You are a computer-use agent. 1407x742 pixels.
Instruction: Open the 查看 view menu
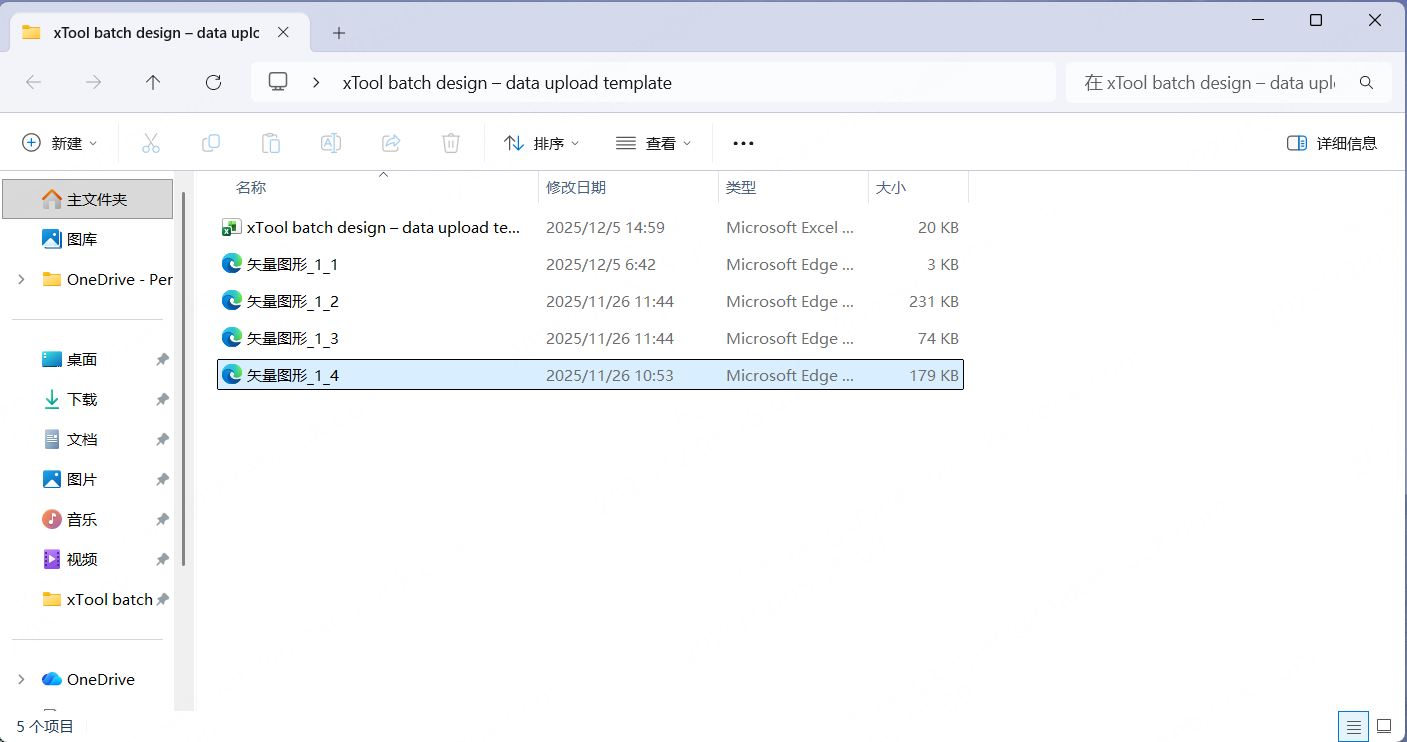[x=653, y=143]
